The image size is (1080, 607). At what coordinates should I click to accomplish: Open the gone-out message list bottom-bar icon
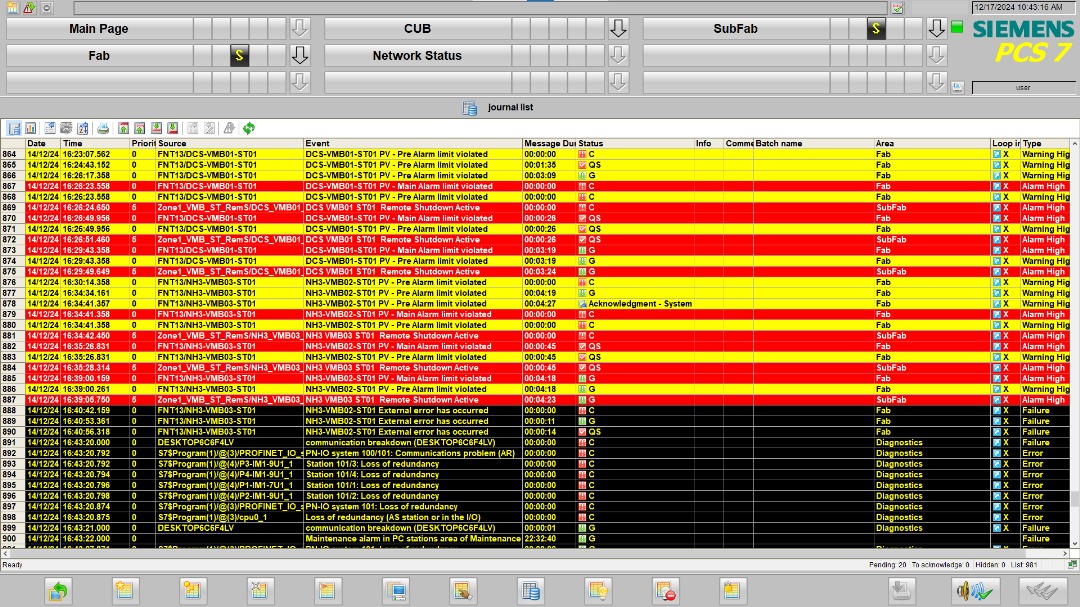coord(260,590)
